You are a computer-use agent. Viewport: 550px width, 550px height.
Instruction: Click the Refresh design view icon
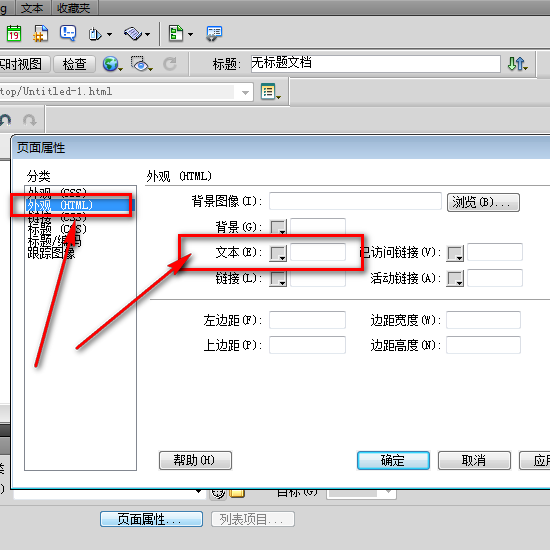(170, 64)
